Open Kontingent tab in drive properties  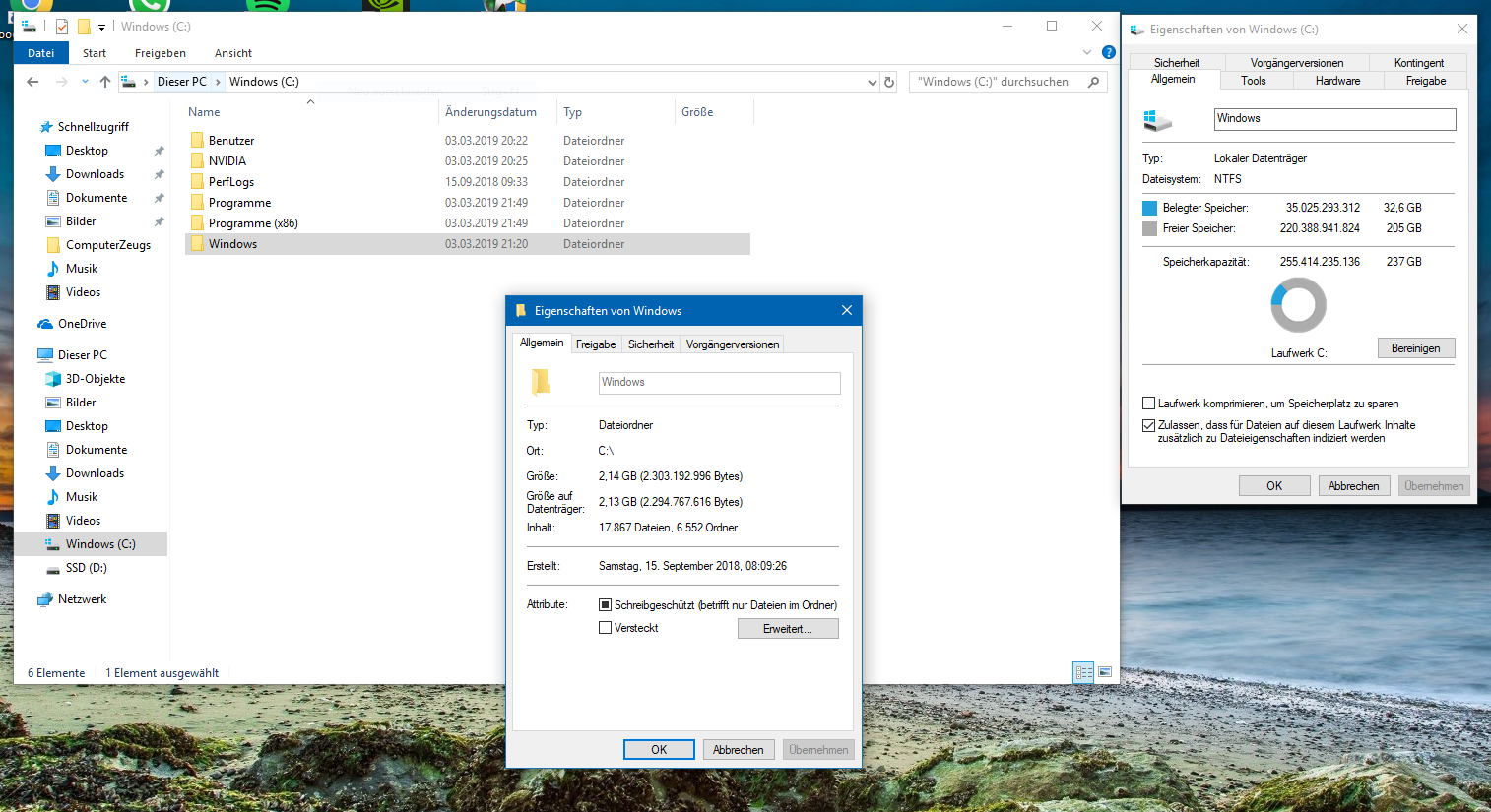tap(1419, 63)
